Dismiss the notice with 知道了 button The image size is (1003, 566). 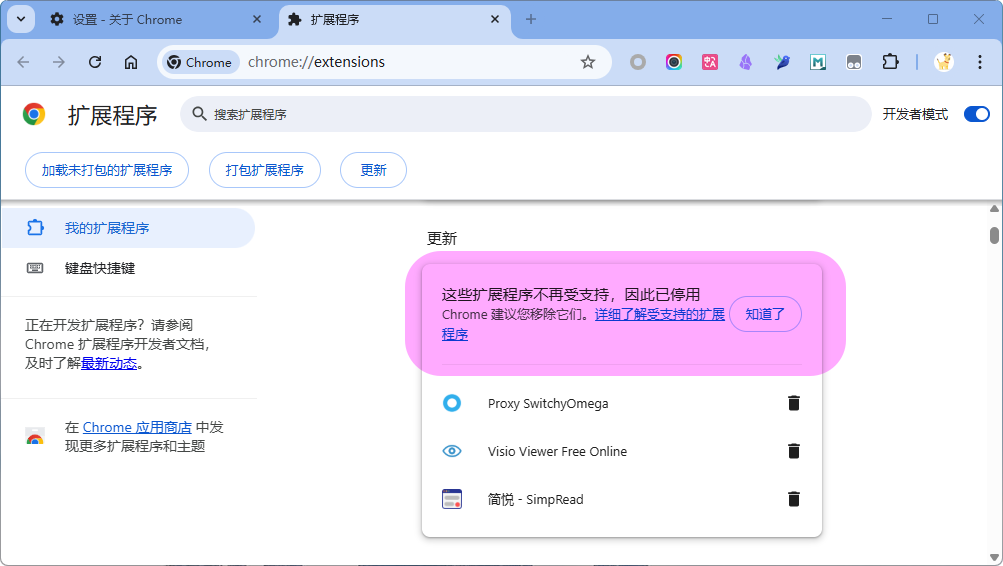[765, 314]
